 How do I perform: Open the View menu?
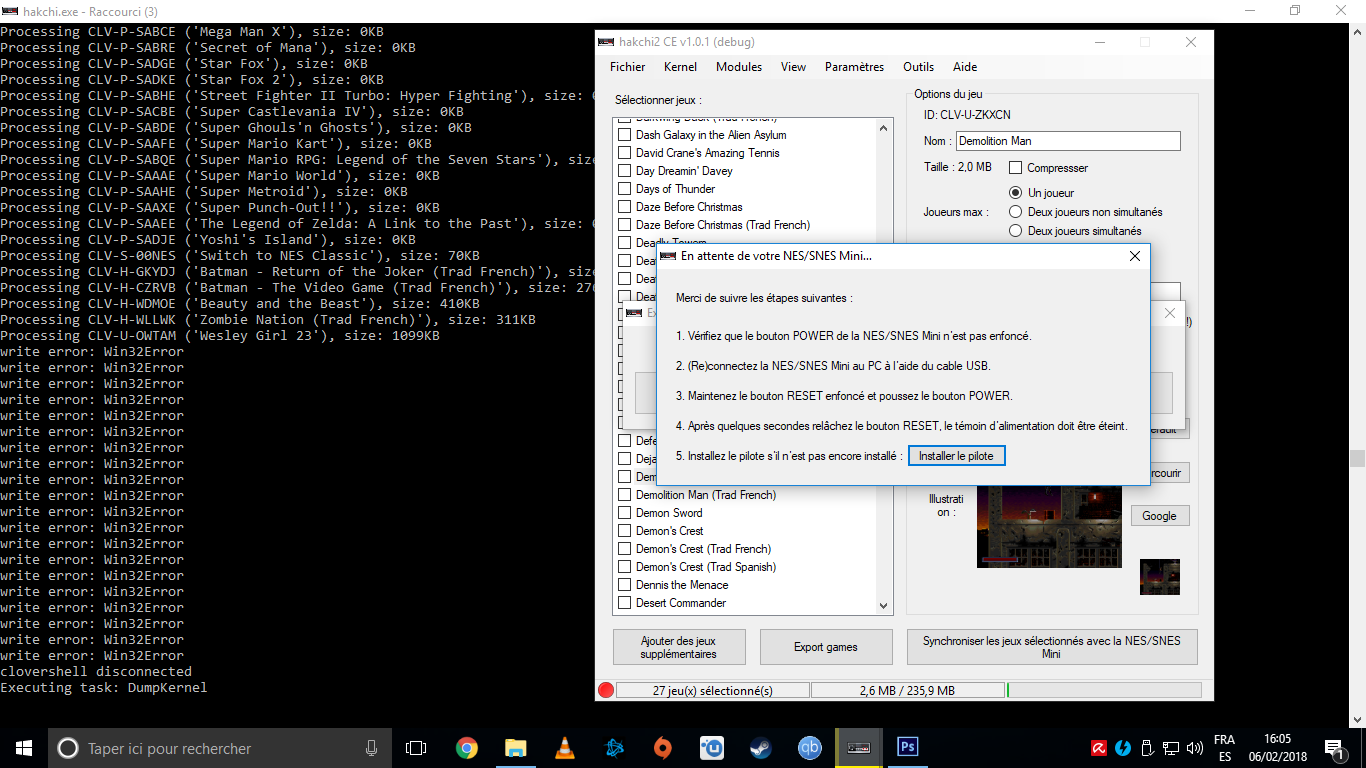point(794,67)
